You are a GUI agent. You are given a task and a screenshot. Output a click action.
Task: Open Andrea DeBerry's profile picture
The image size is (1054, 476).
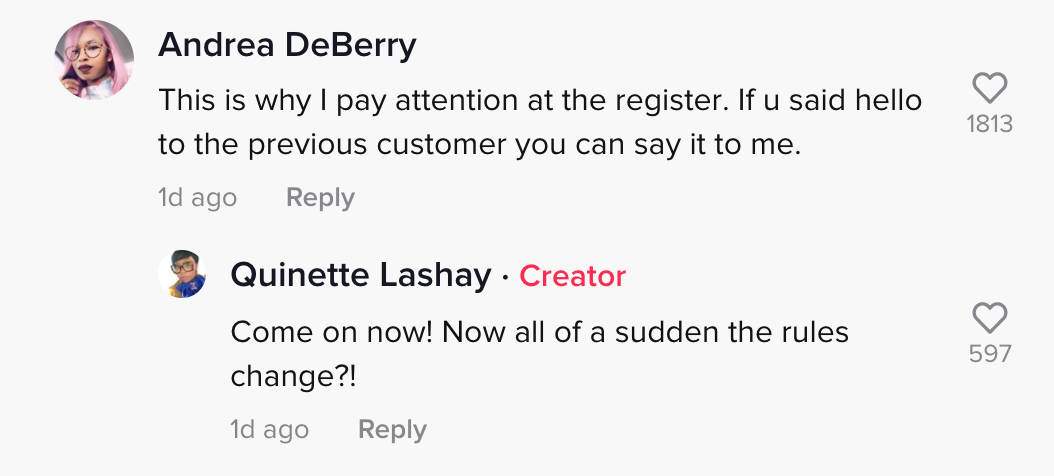(93, 60)
